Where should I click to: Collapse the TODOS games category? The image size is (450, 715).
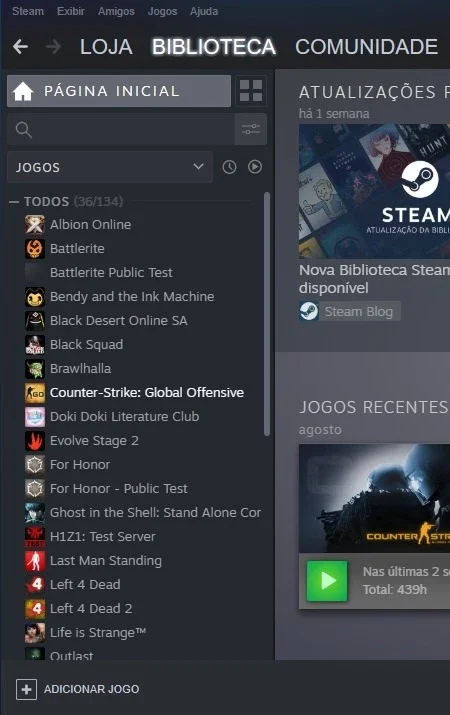[x=14, y=202]
